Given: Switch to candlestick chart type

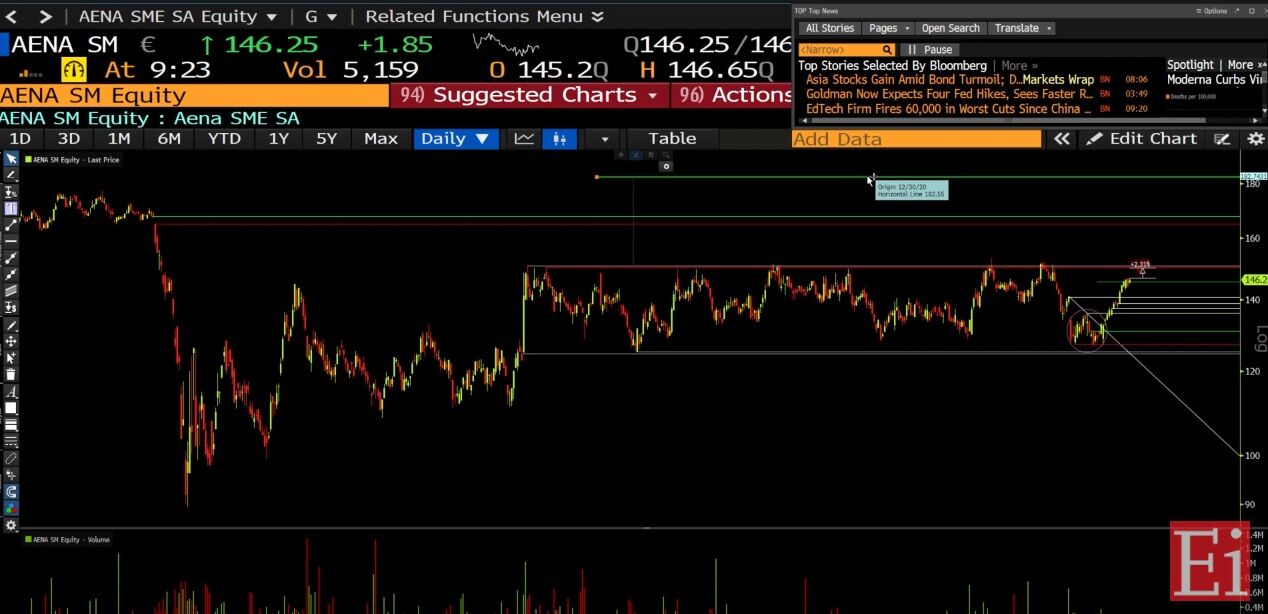Looking at the screenshot, I should [x=560, y=139].
